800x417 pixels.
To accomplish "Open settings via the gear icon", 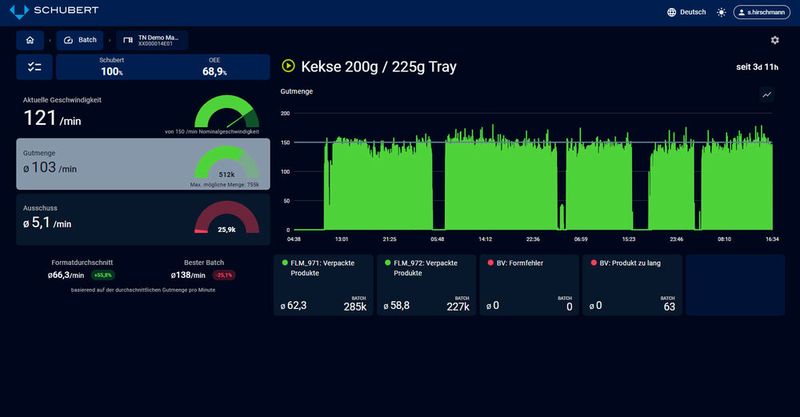I will [774, 40].
